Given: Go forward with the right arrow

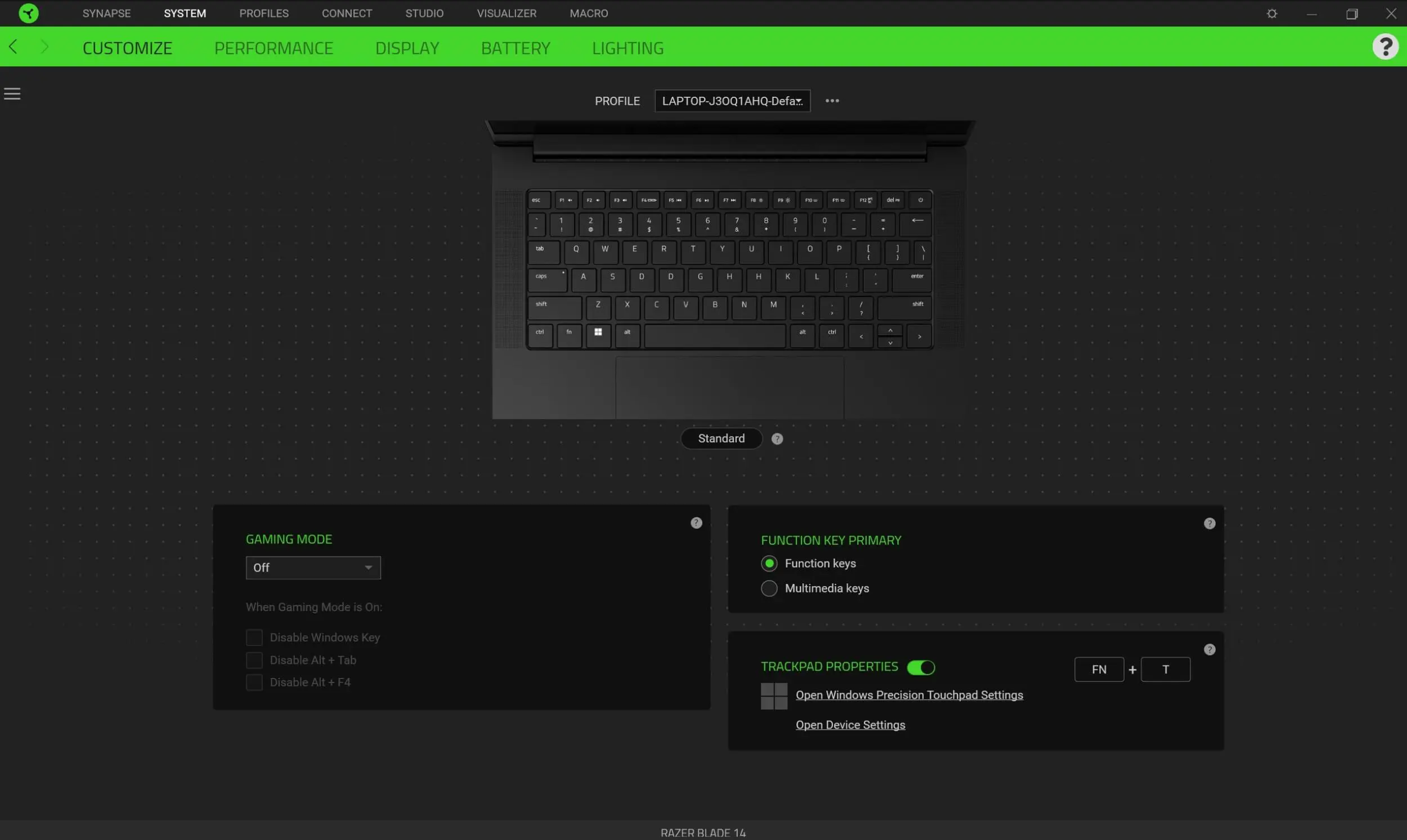Looking at the screenshot, I should [x=44, y=47].
